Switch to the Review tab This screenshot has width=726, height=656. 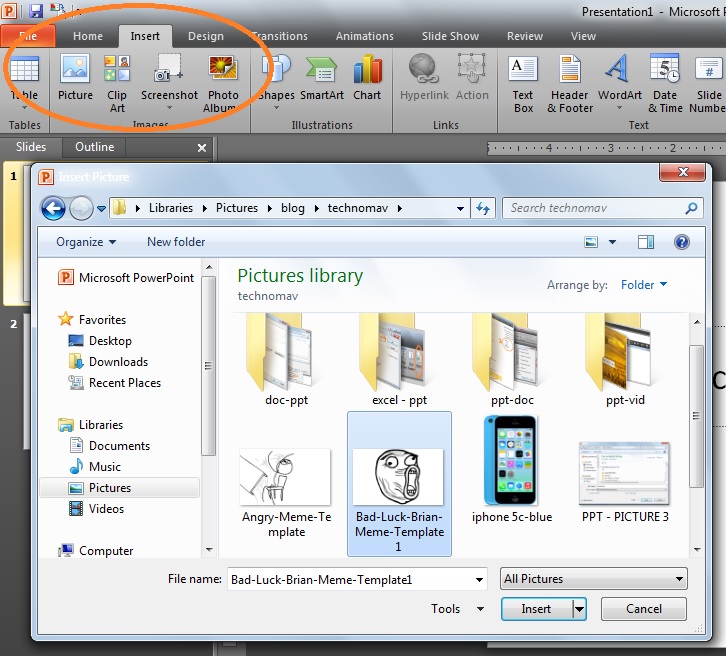[x=525, y=36]
